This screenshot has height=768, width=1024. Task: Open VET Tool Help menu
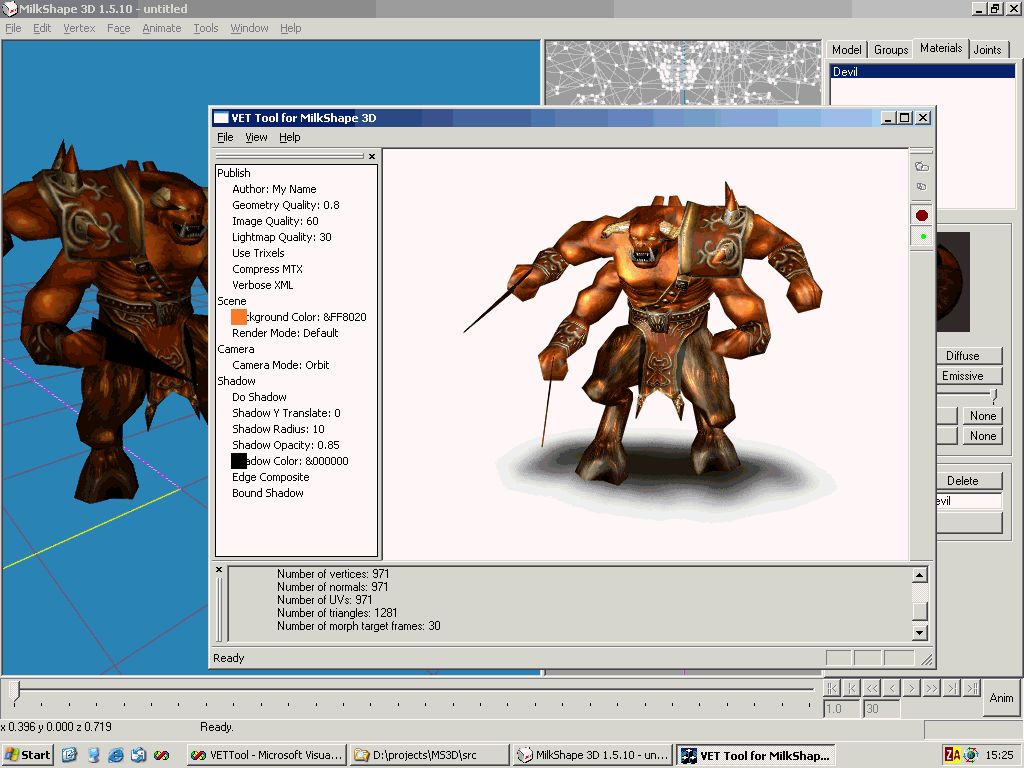[x=290, y=137]
